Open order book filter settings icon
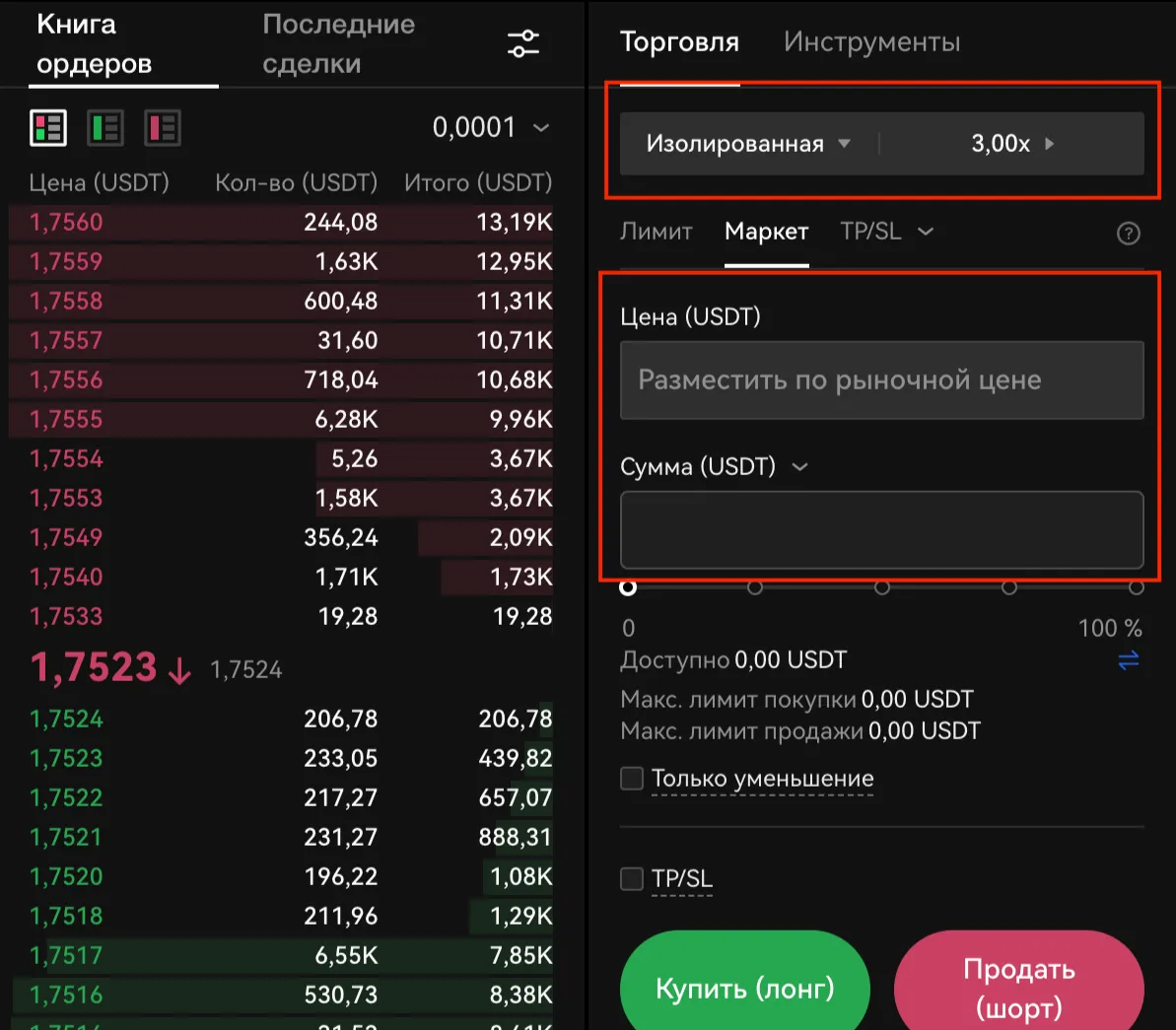The height and width of the screenshot is (1030, 1176). click(x=522, y=43)
